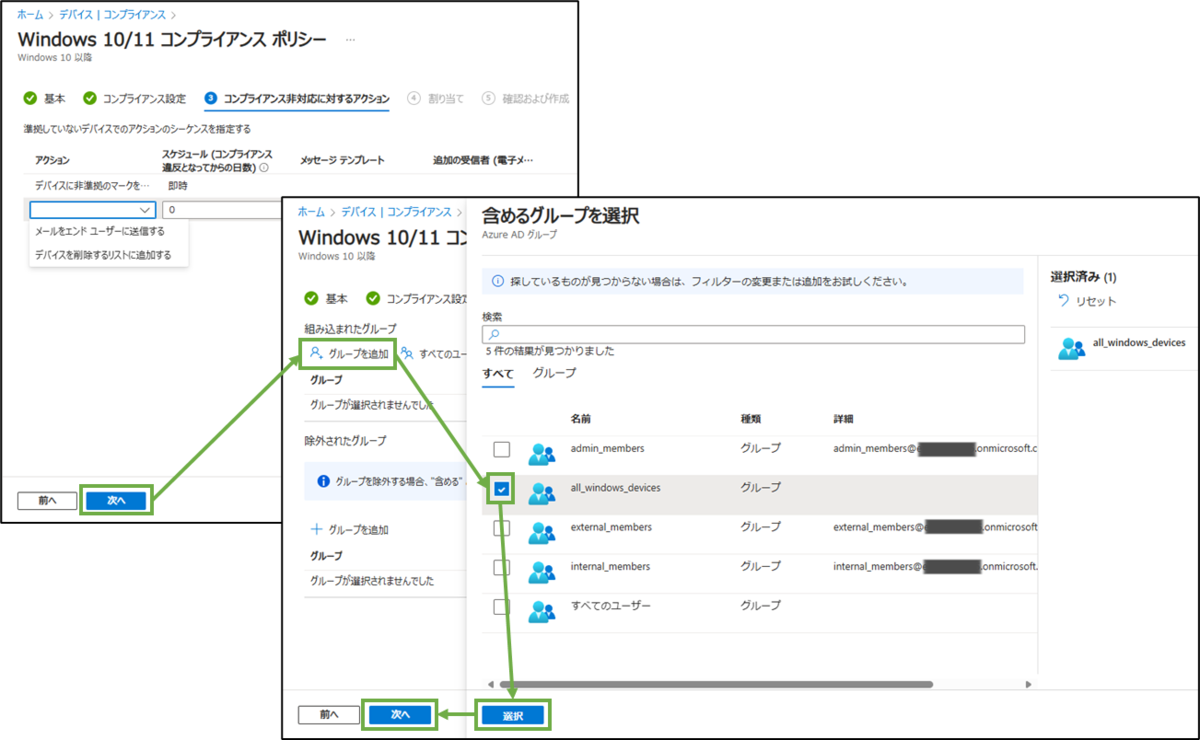
Task: Click admin_members name text
Action: point(607,449)
